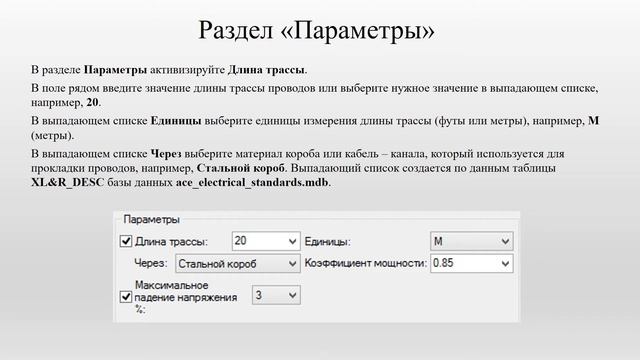Click the Параметры group label
Viewport: 640px width, 360px height.
pos(151,220)
